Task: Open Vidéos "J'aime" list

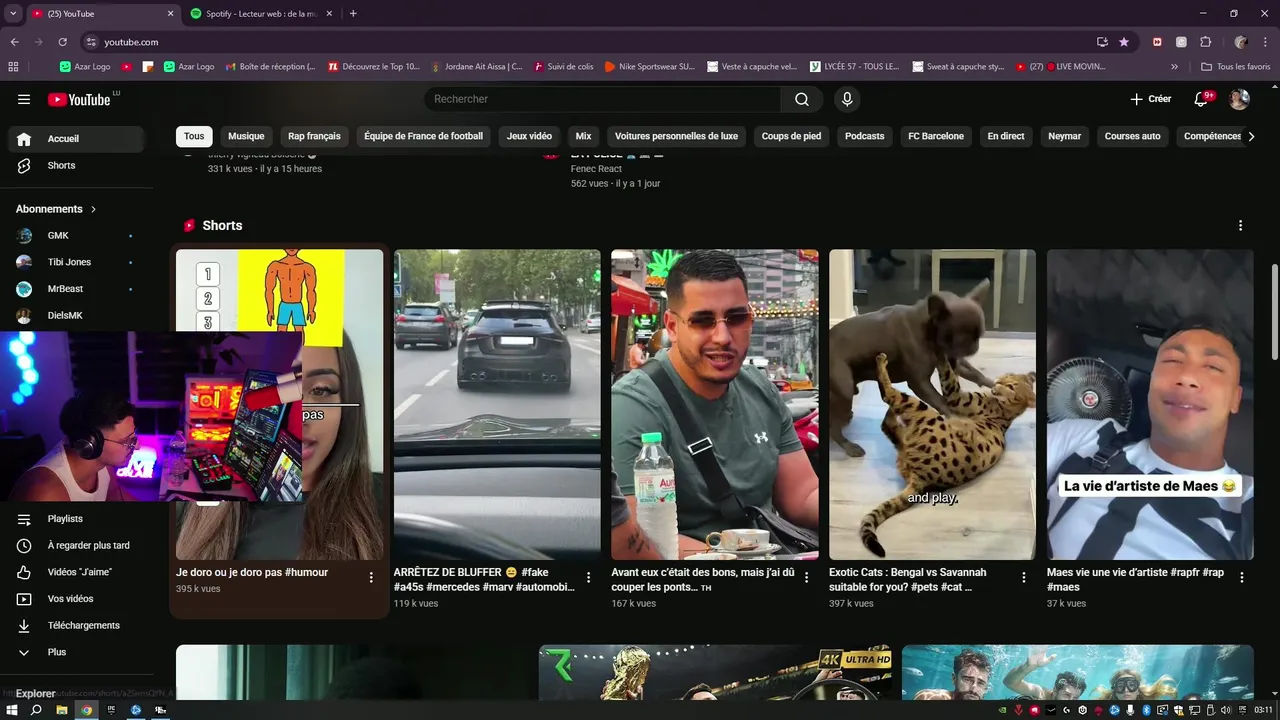Action: pyautogui.click(x=76, y=572)
